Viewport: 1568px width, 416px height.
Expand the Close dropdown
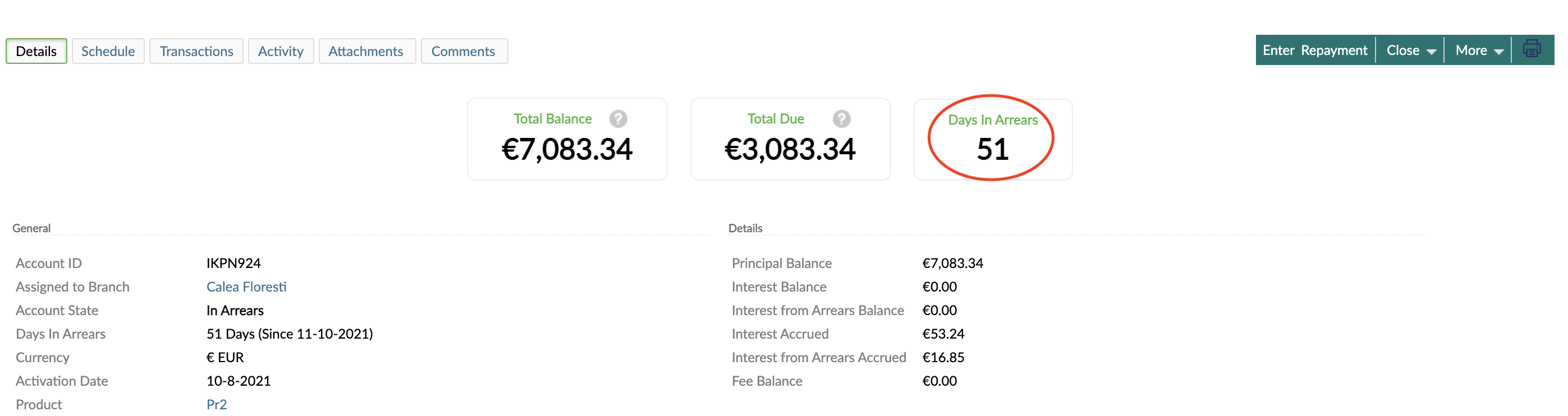[x=1410, y=50]
